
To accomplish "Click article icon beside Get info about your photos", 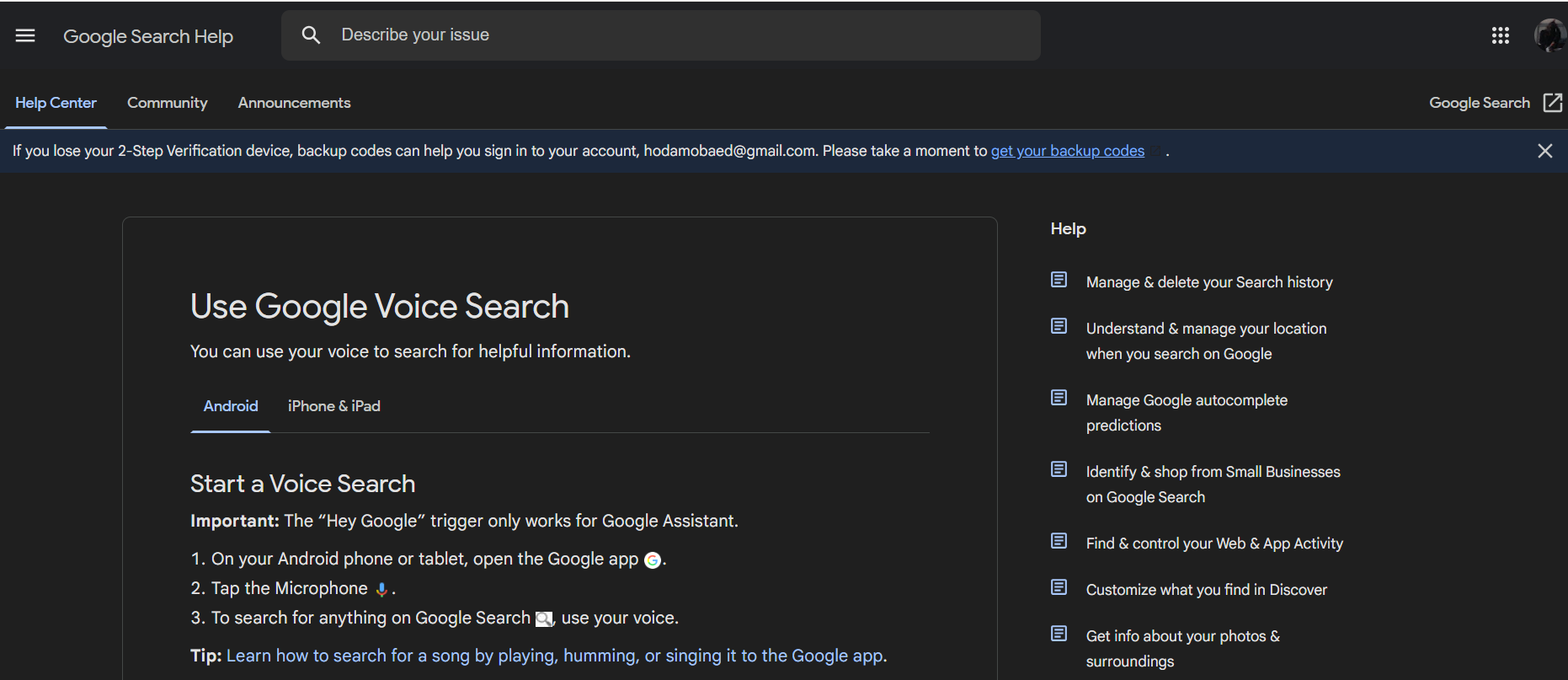I will 1059,634.
